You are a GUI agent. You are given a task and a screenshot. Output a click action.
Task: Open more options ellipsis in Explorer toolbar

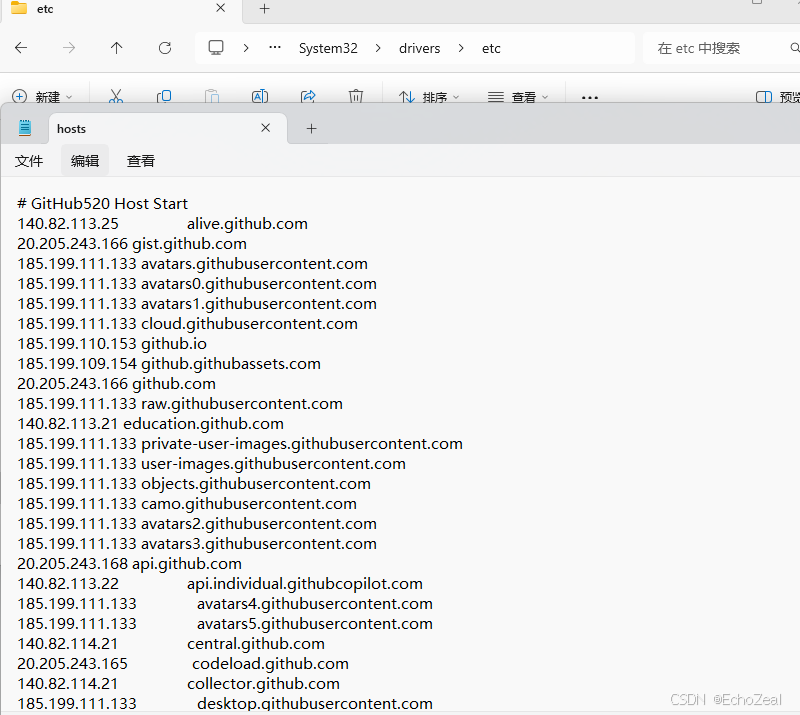[x=590, y=97]
